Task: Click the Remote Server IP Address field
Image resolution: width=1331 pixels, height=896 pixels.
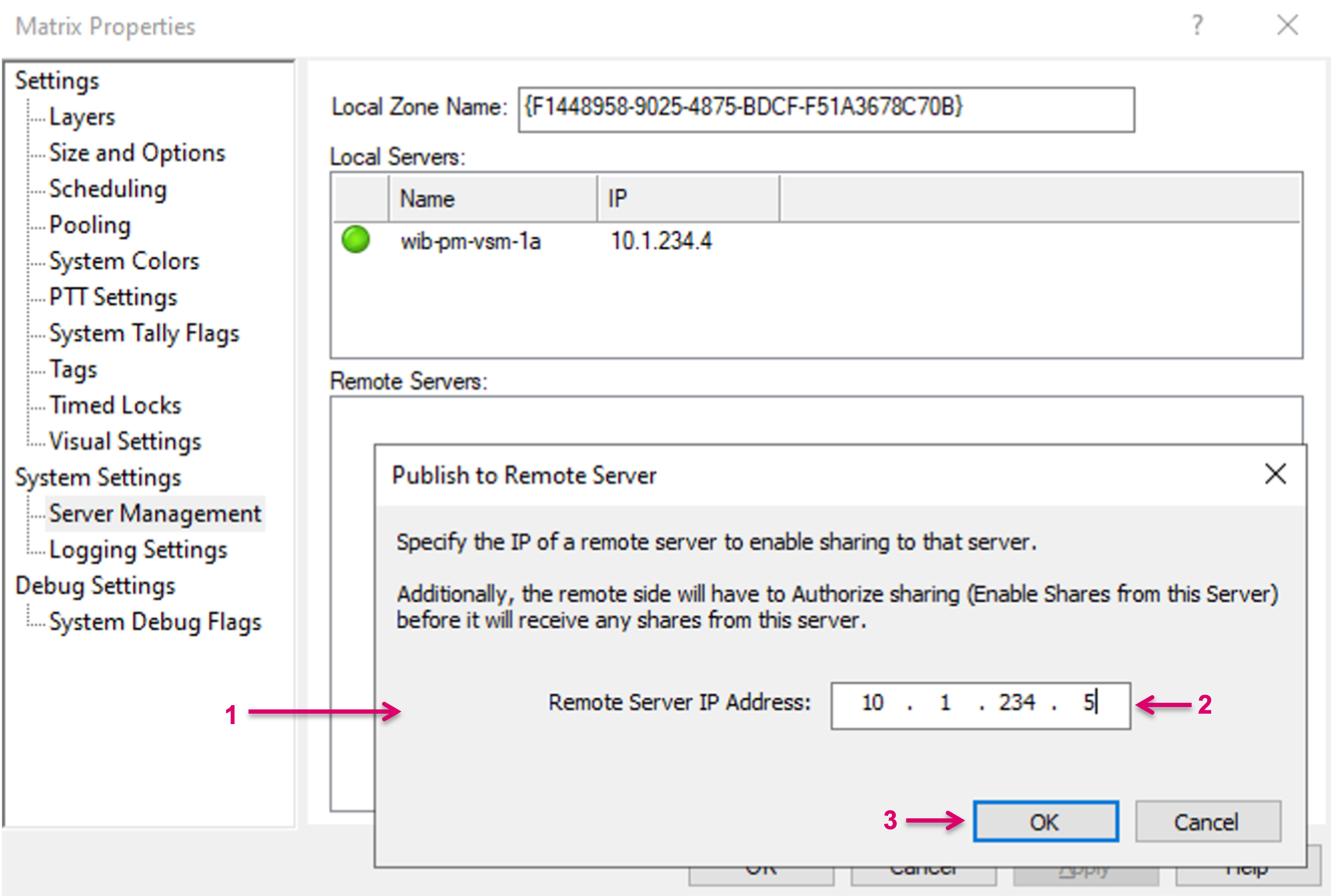Action: pyautogui.click(x=980, y=705)
